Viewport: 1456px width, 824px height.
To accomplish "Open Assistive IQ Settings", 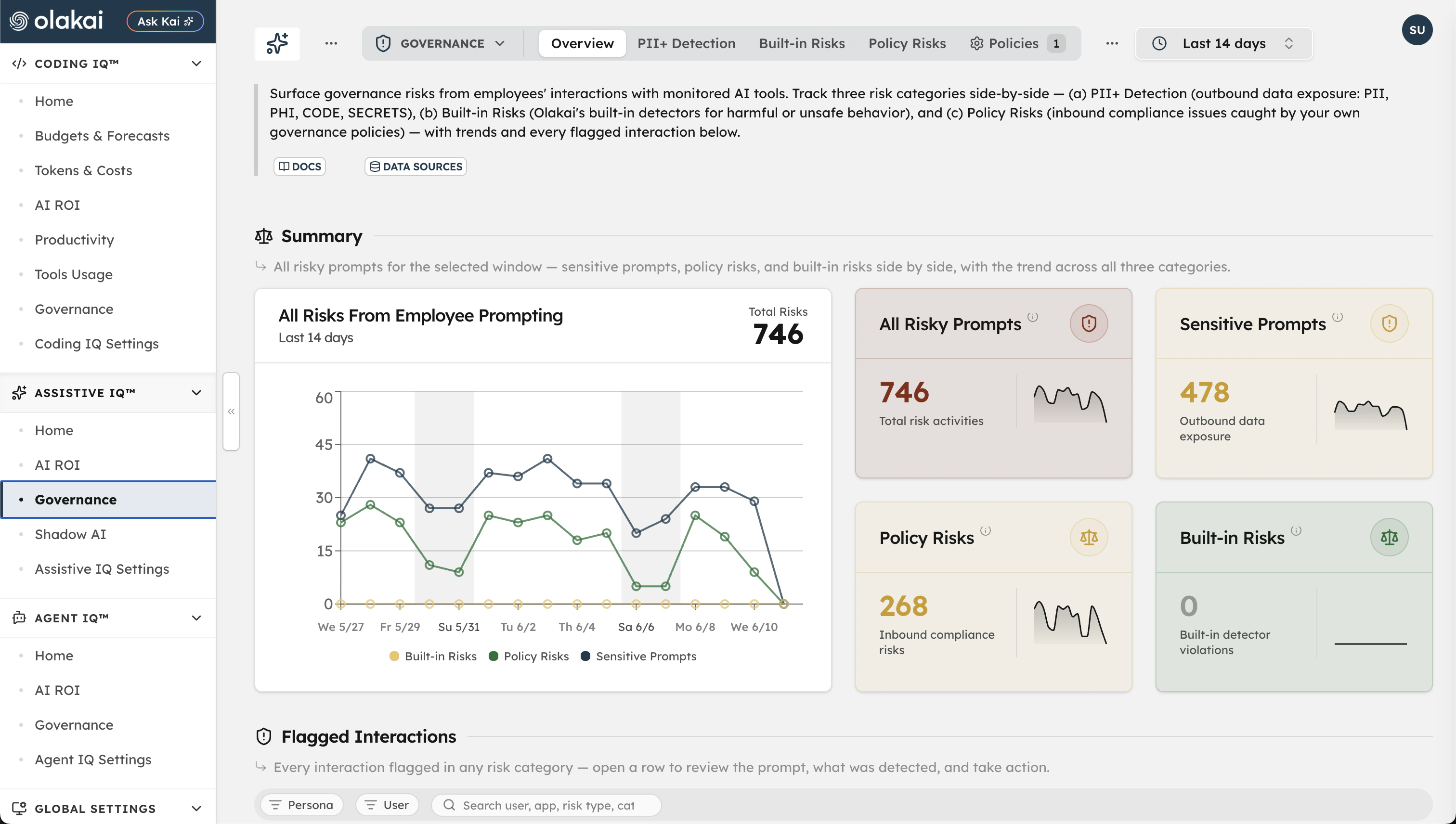I will pyautogui.click(x=102, y=569).
